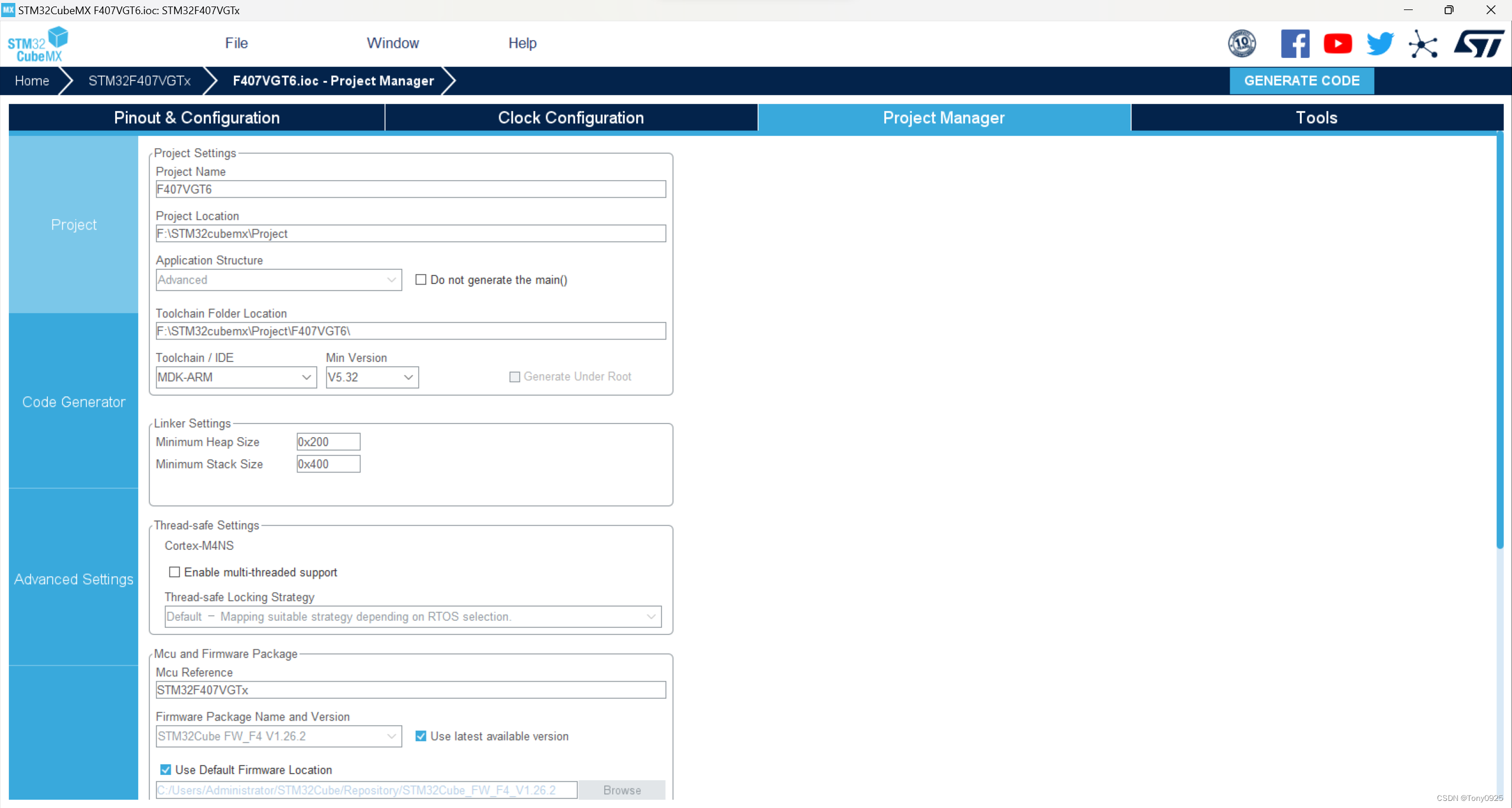
Task: Open the Help menu
Action: (523, 43)
